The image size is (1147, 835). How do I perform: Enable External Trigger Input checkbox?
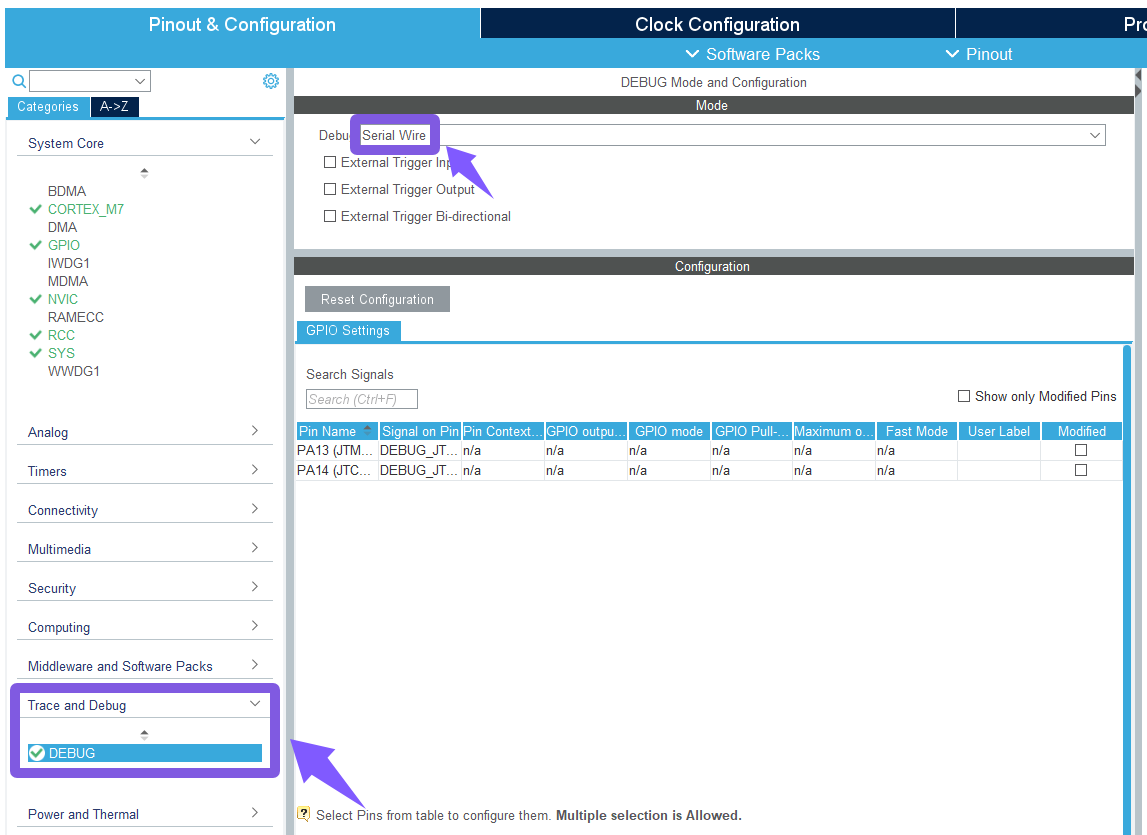(330, 162)
